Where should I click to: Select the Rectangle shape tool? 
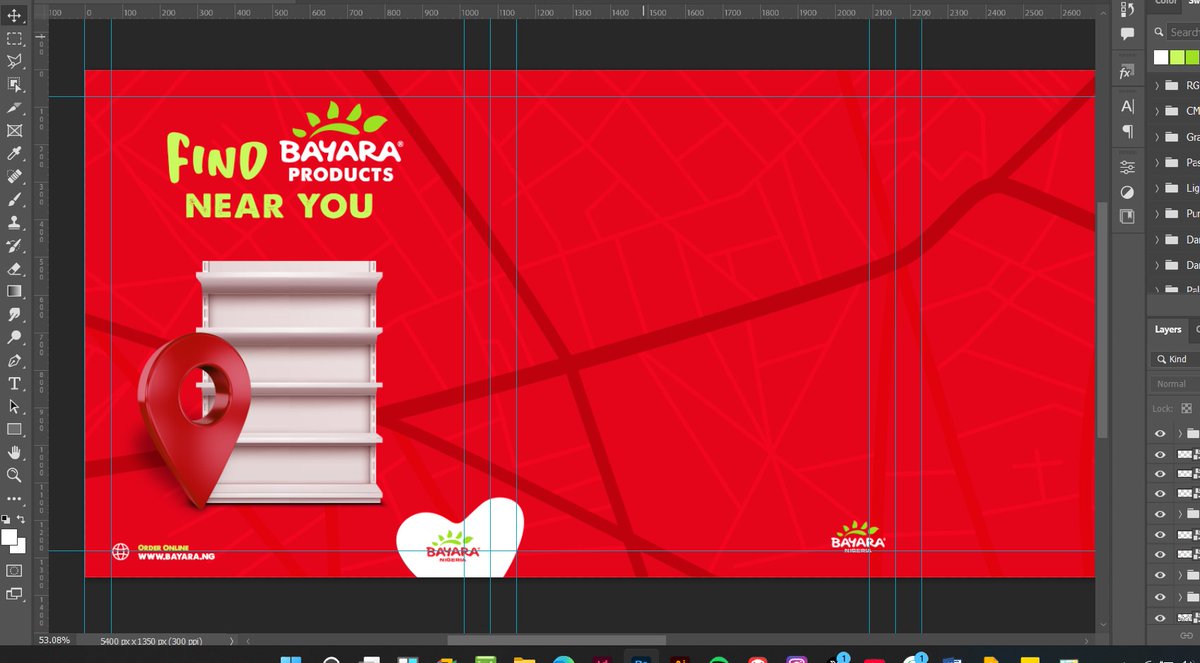pyautogui.click(x=14, y=429)
